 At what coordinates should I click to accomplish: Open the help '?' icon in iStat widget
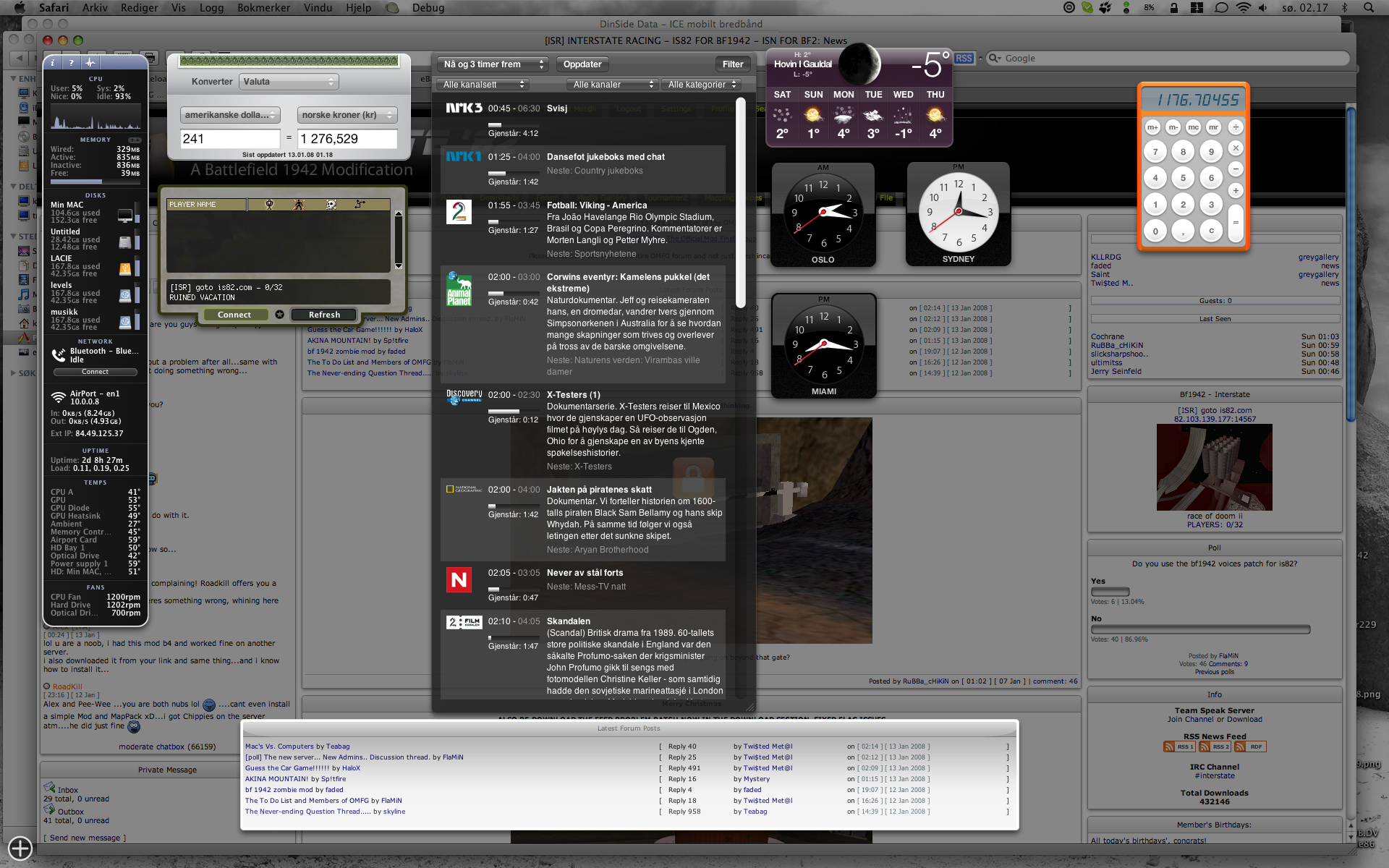coord(71,63)
